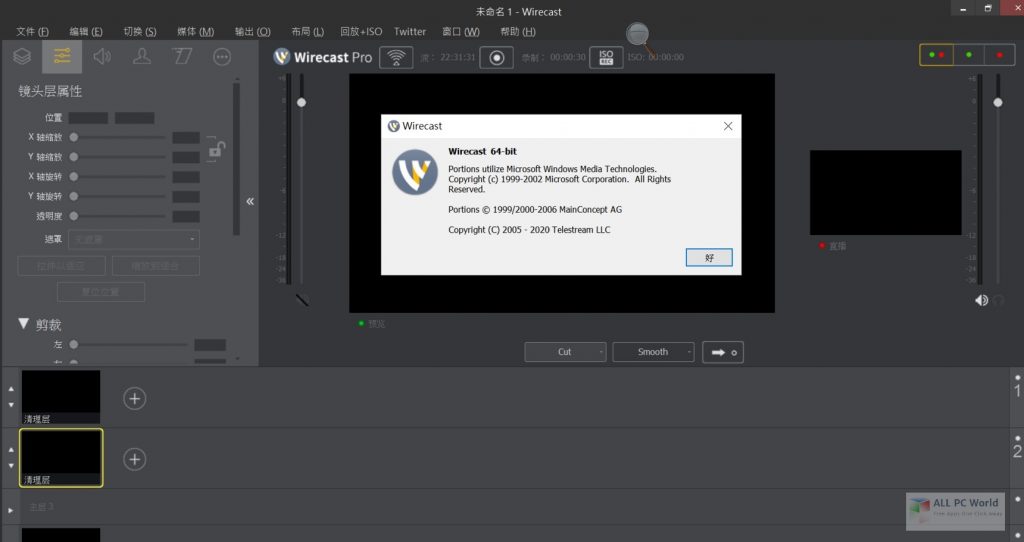This screenshot has width=1024, height=542.
Task: Open the 编辑 (E) menu
Action: (x=86, y=31)
